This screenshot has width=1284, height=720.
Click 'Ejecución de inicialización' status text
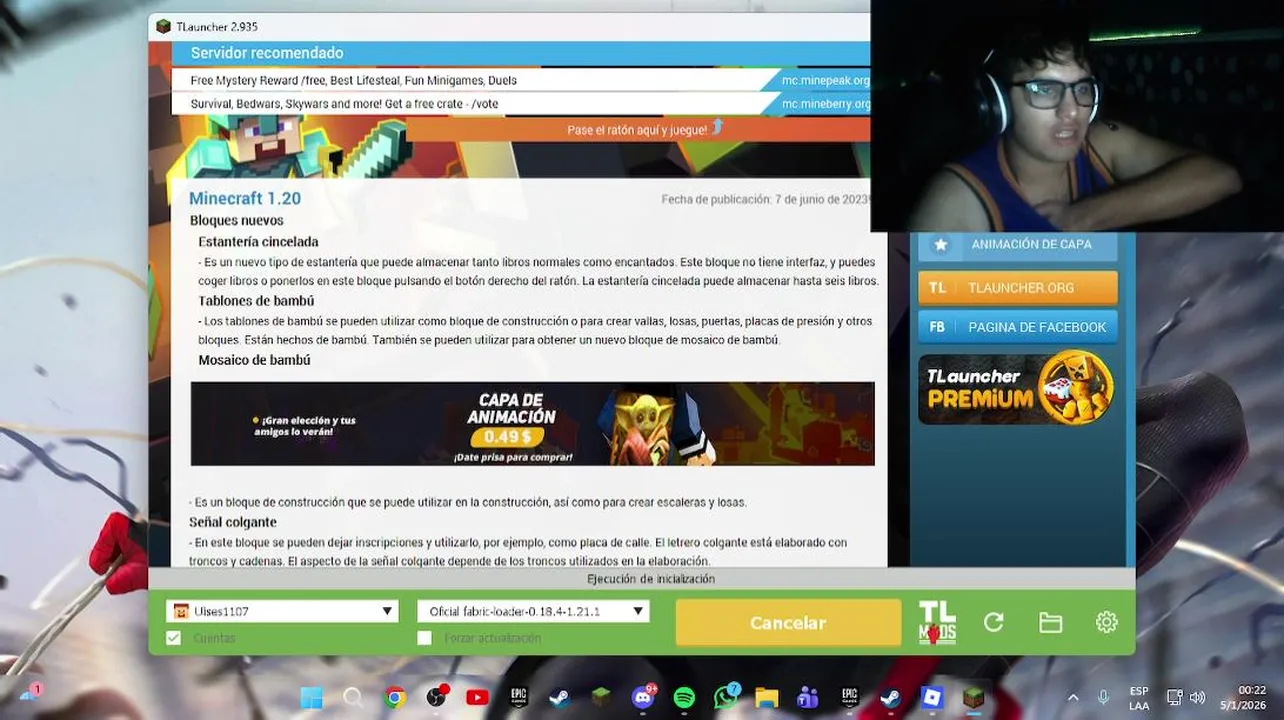(651, 579)
